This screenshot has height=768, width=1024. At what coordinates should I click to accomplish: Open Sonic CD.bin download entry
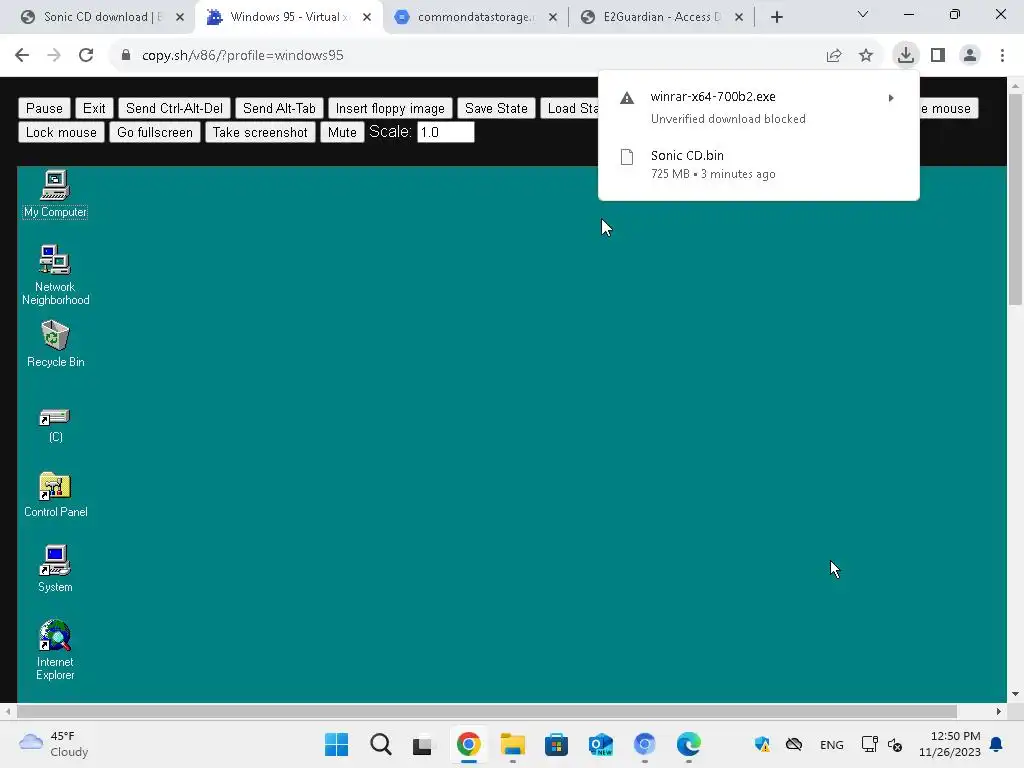tap(758, 165)
